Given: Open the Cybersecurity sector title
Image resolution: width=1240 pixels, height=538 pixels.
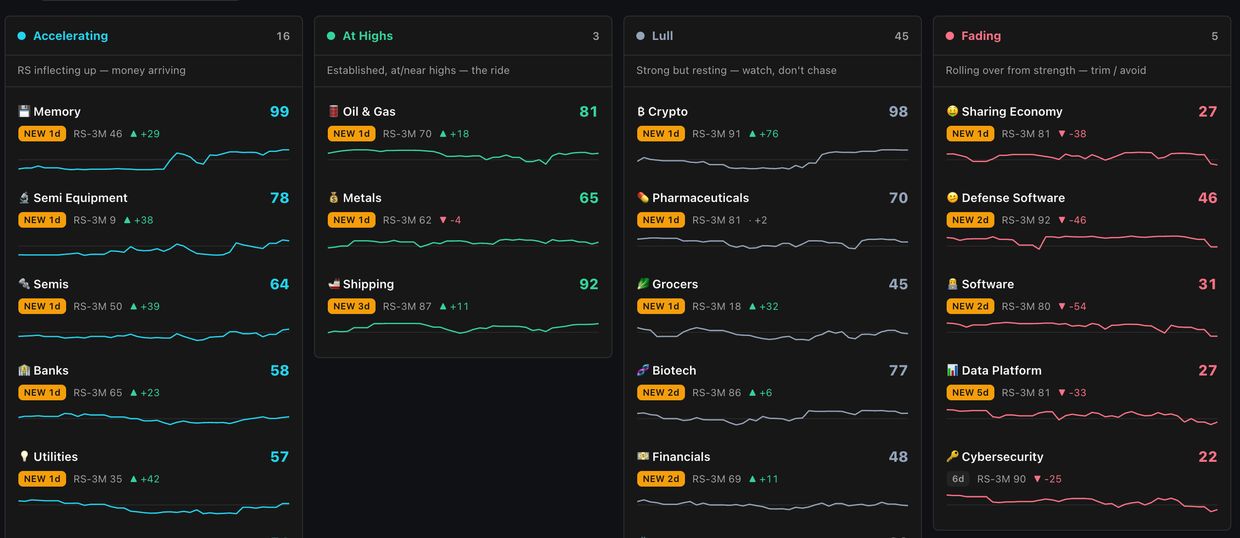Looking at the screenshot, I should (x=1002, y=457).
